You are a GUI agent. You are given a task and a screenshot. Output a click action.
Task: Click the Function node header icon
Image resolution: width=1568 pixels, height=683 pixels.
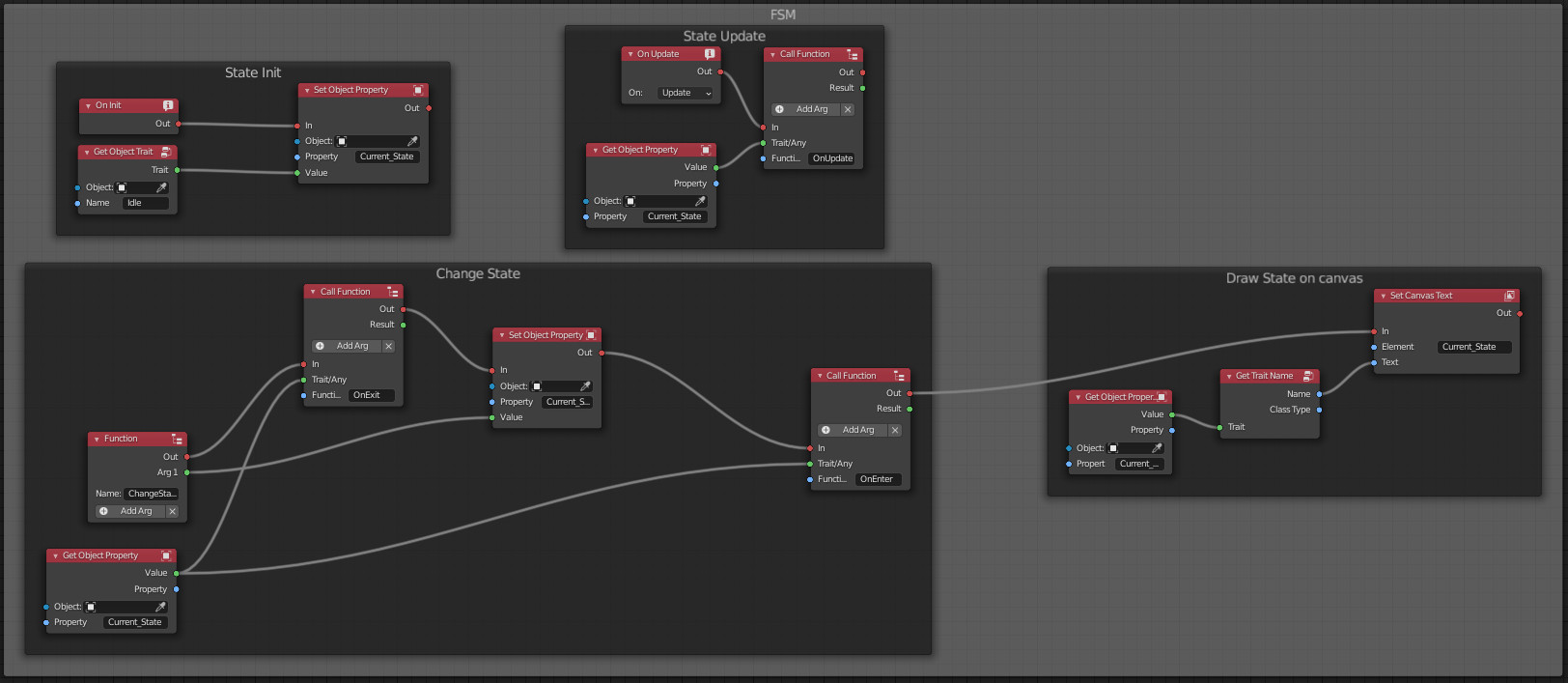pos(177,439)
